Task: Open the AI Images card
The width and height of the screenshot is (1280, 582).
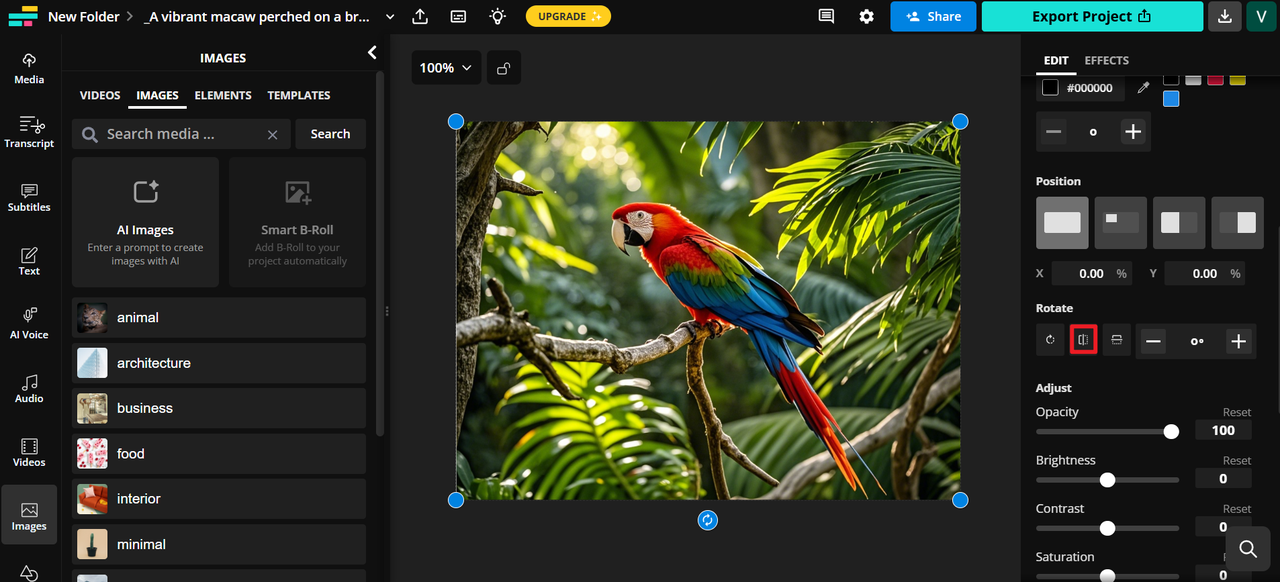Action: [145, 222]
